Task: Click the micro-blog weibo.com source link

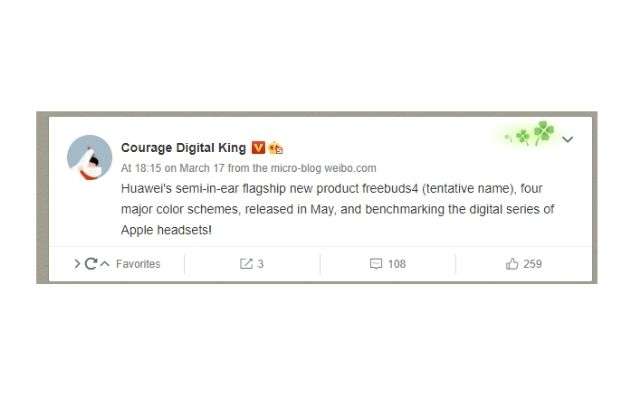Action: pyautogui.click(x=323, y=168)
